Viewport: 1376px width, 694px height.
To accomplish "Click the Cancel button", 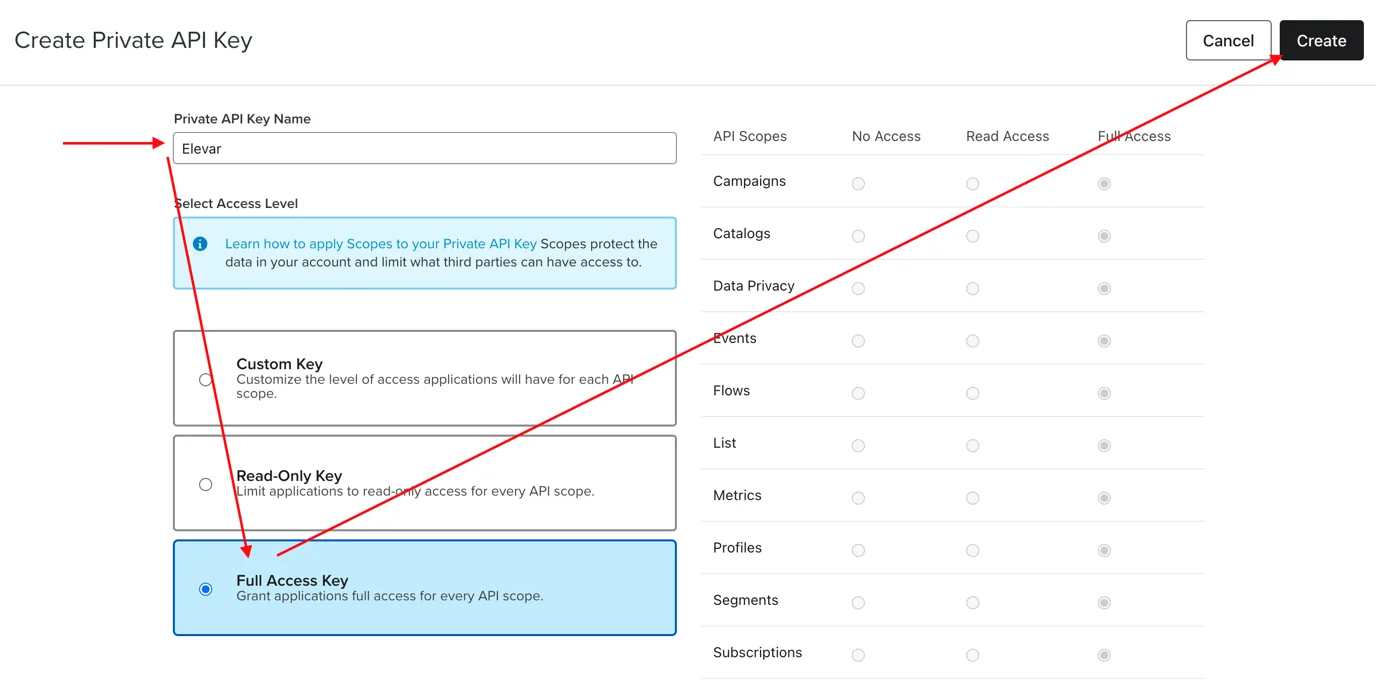I will 1228,41.
